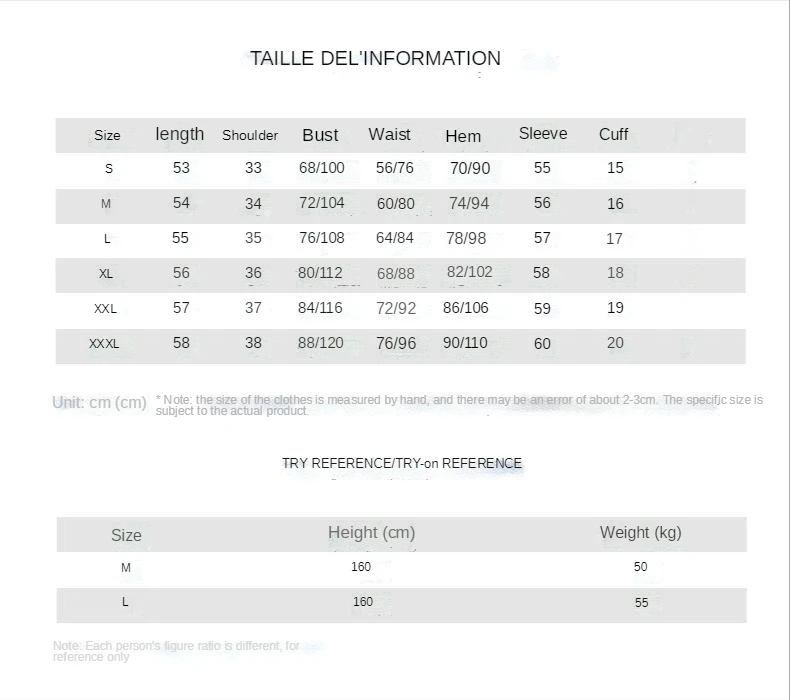The width and height of the screenshot is (790, 700).
Task: Click the Hem column header
Action: tap(463, 136)
